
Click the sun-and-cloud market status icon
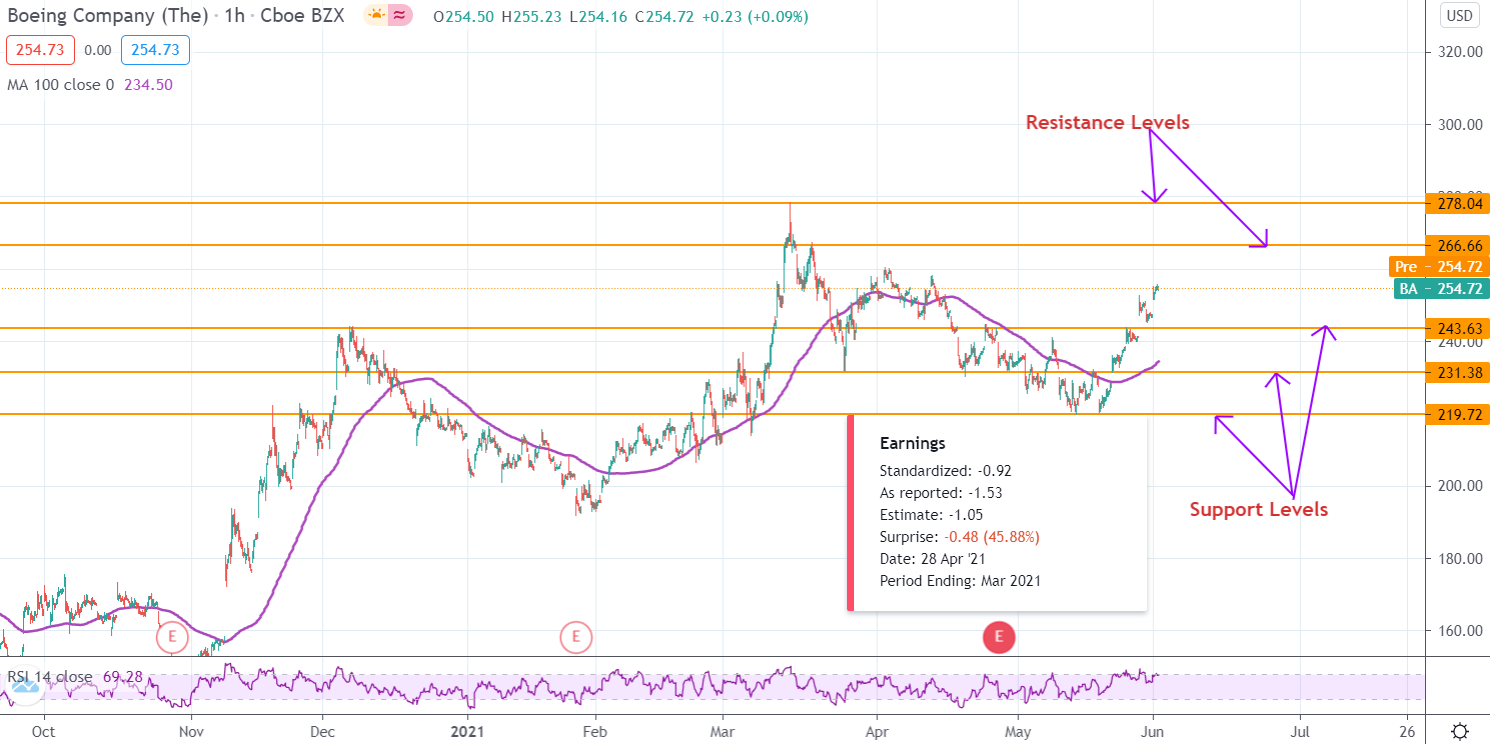click(375, 16)
